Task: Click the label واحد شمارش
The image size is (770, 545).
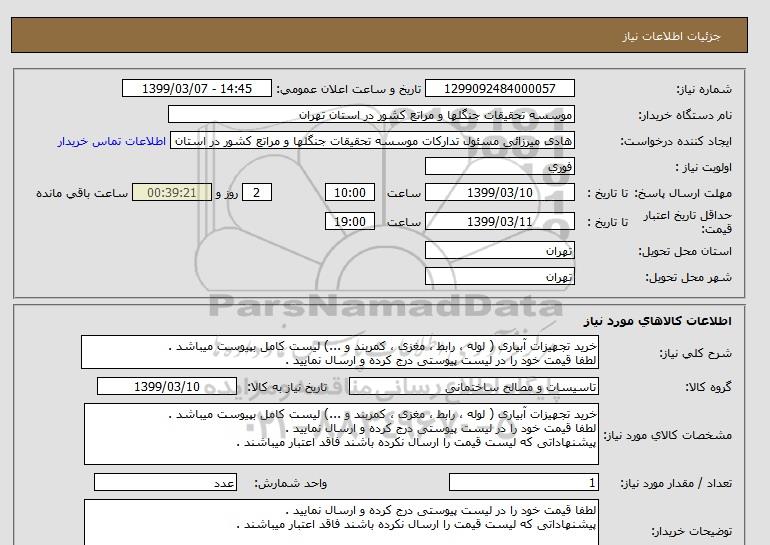Action: point(290,483)
